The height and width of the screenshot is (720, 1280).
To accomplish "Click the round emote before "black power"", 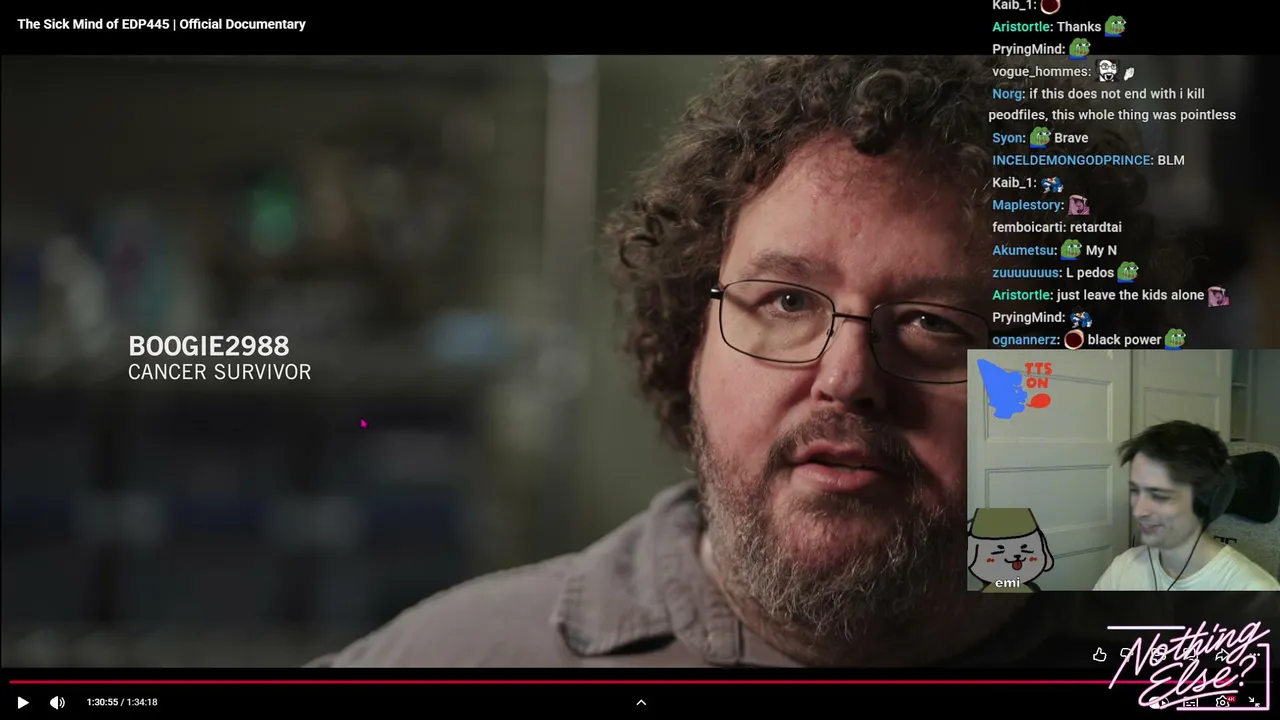I will 1074,340.
